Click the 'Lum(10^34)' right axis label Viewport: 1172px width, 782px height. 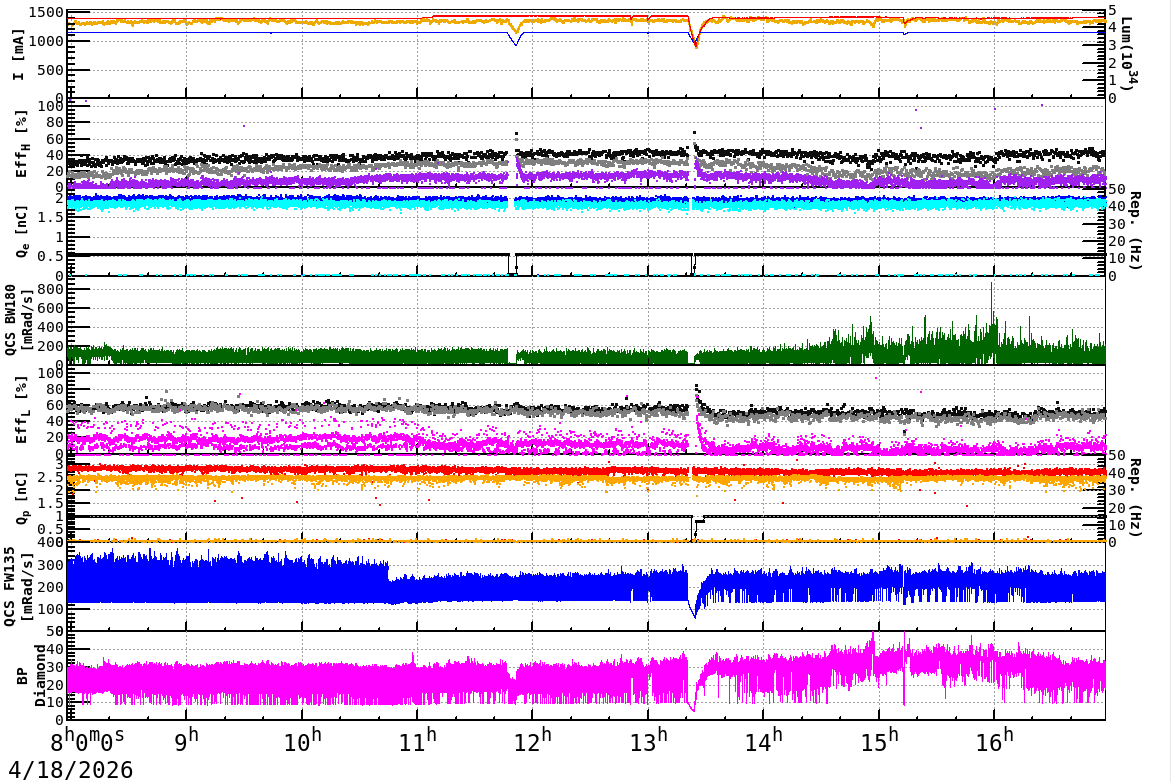click(1128, 54)
